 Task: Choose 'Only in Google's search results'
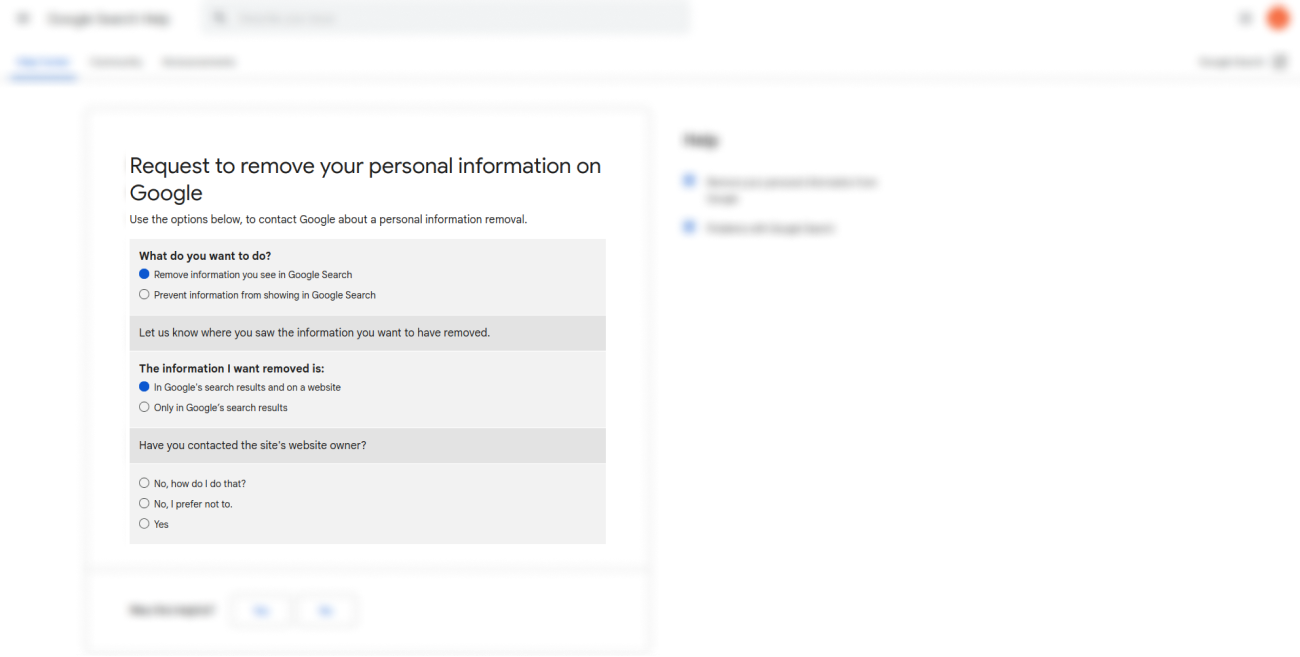point(144,407)
